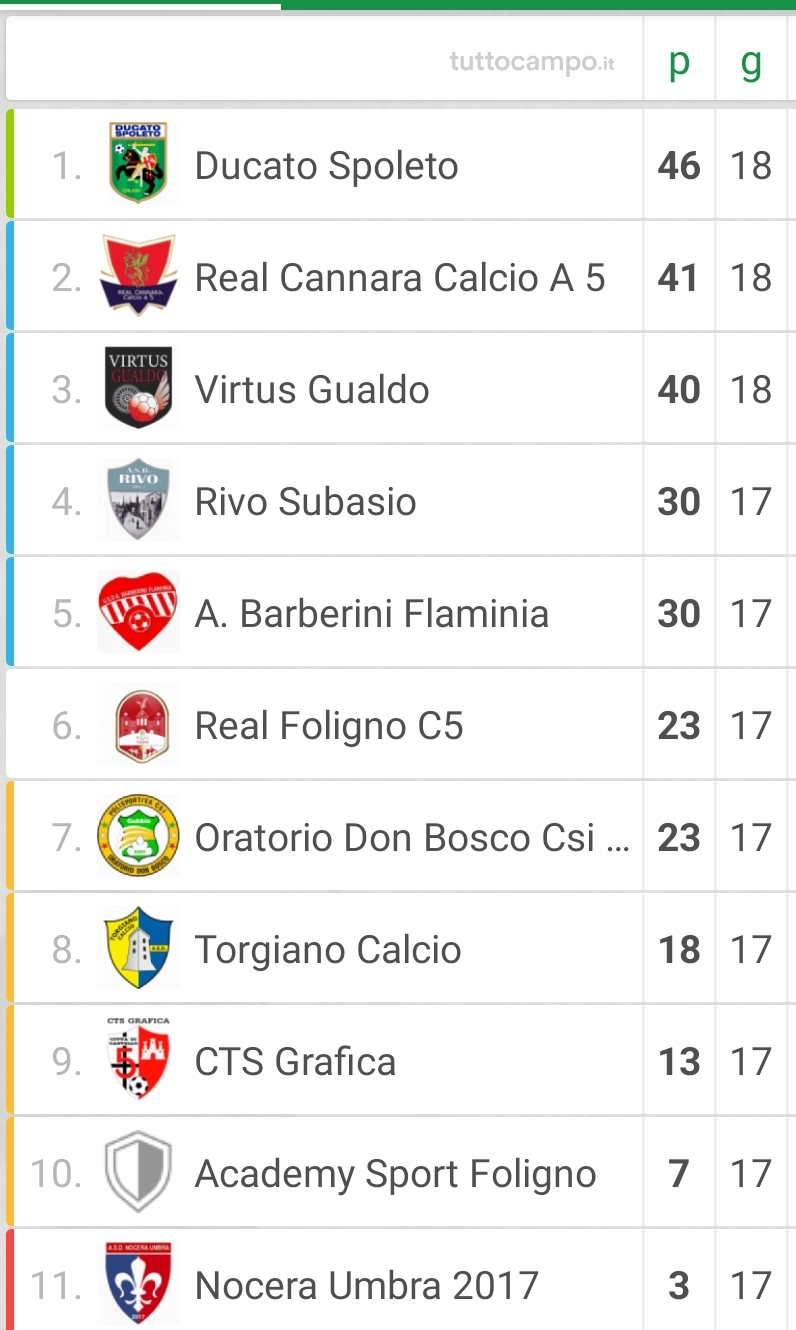
Task: Open the Nocera Umbra 2017 team link
Action: click(367, 1285)
